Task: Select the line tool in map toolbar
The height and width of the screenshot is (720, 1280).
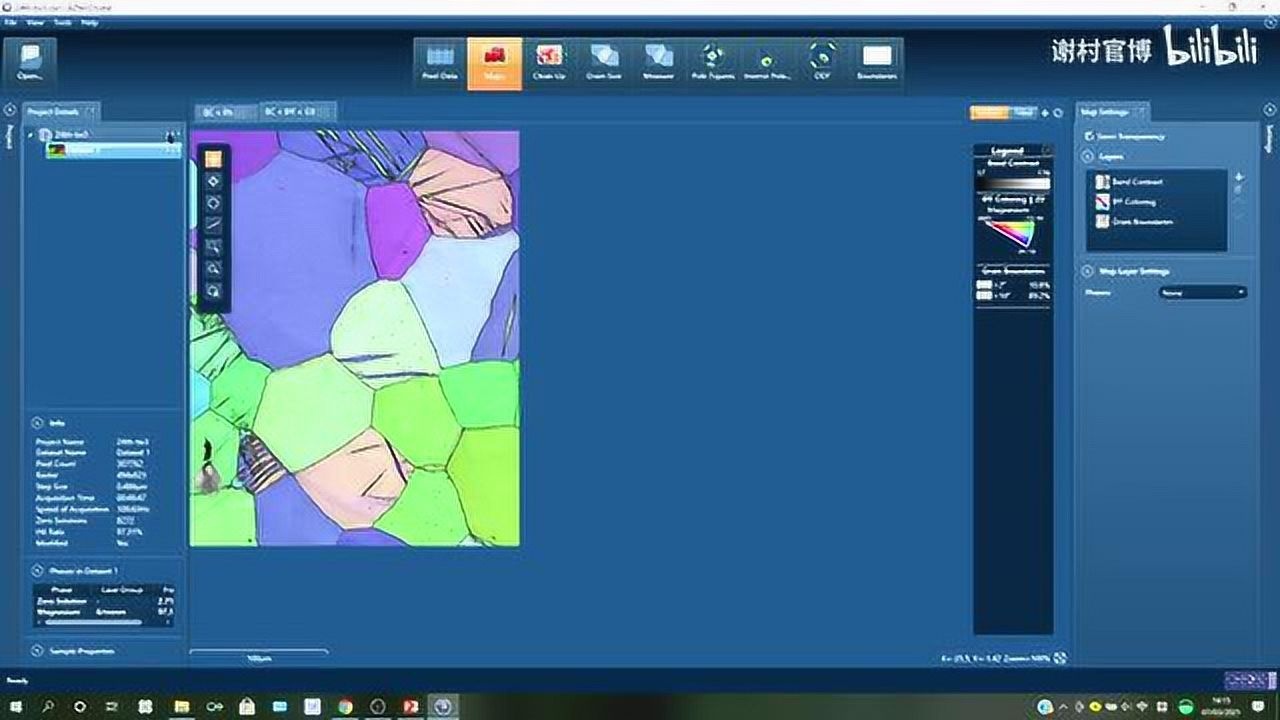Action: click(213, 225)
